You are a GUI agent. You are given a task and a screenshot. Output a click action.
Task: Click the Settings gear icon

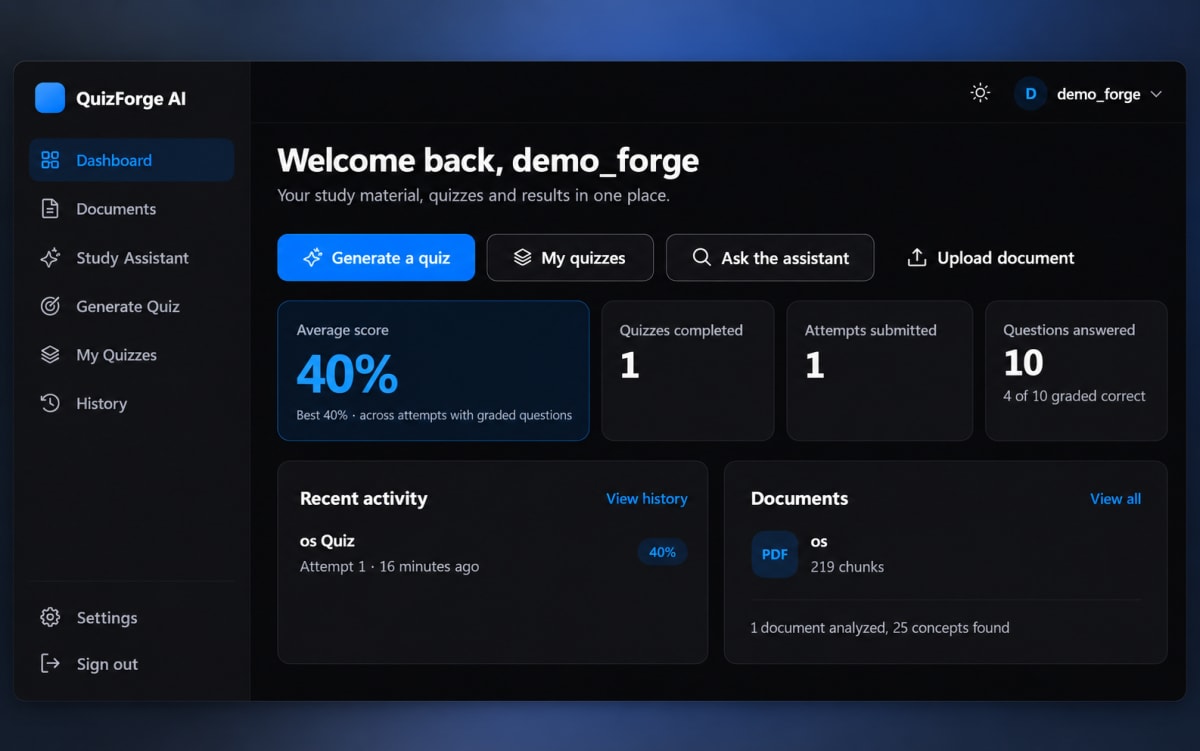(50, 617)
